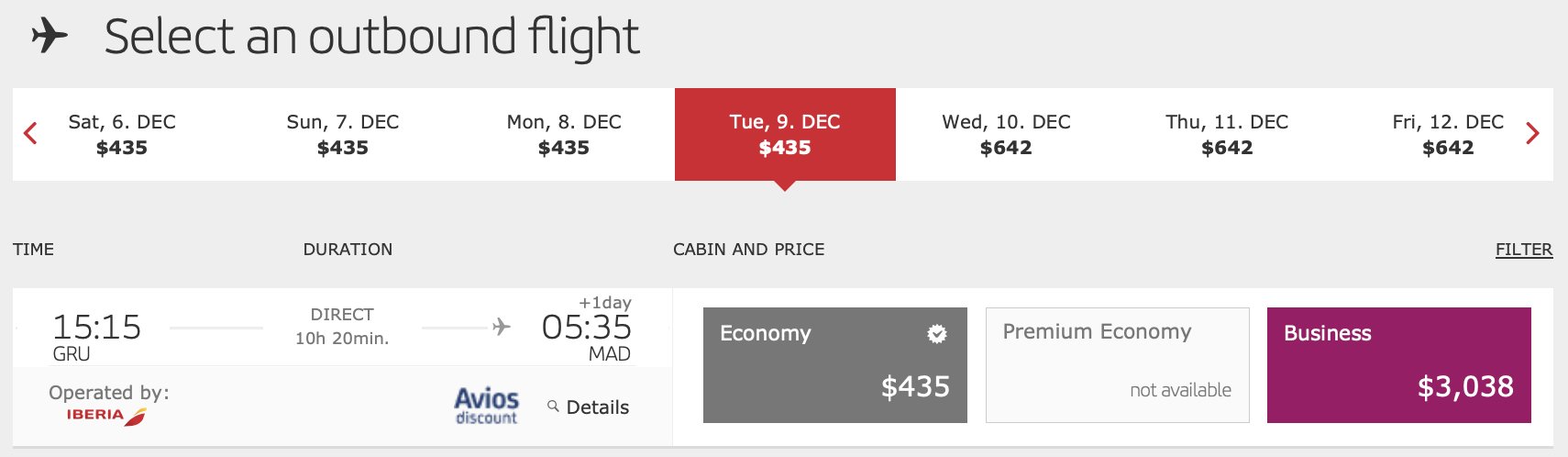1568x457 pixels.
Task: Open the FILTER link
Action: (1524, 250)
